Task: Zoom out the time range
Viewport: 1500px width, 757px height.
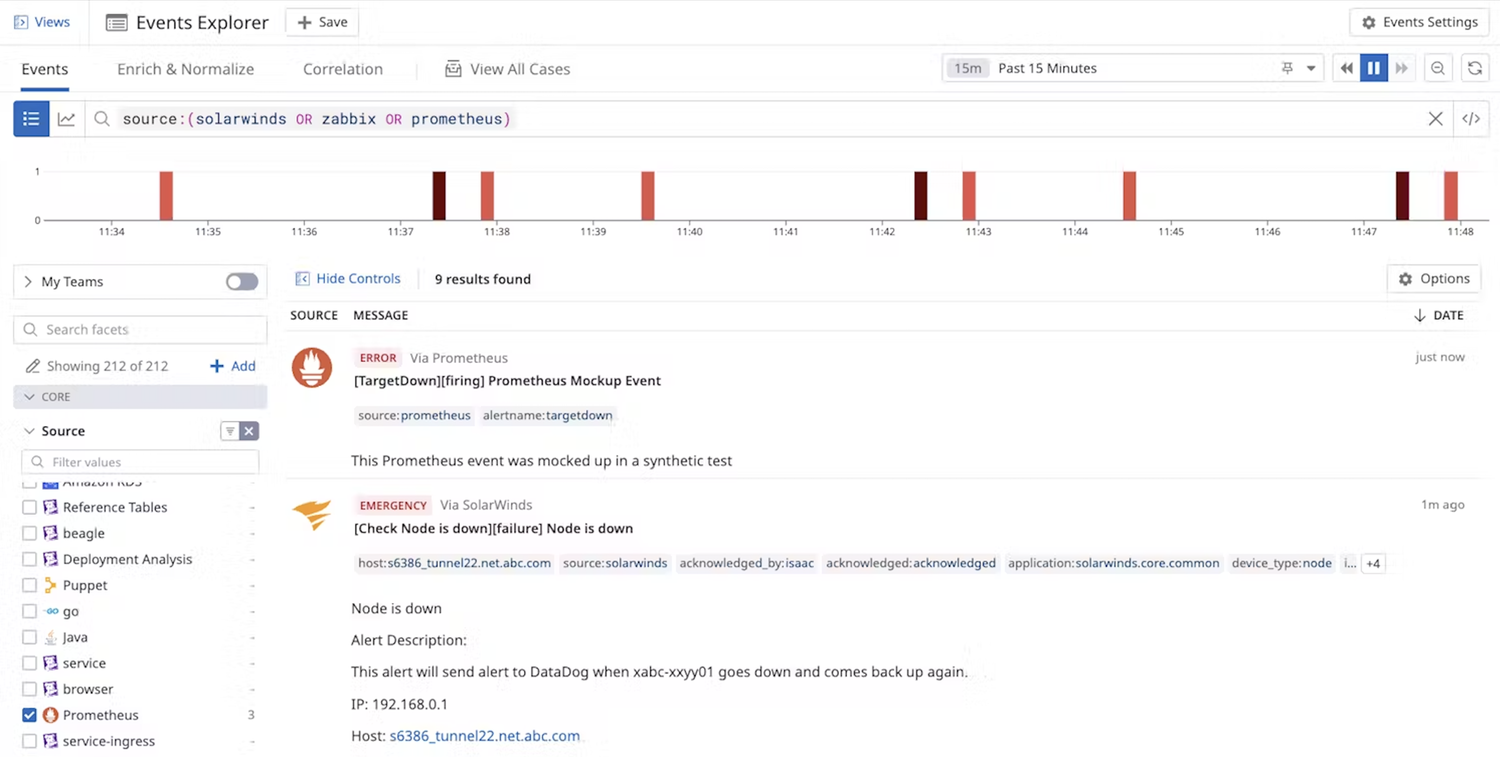Action: (x=1438, y=68)
